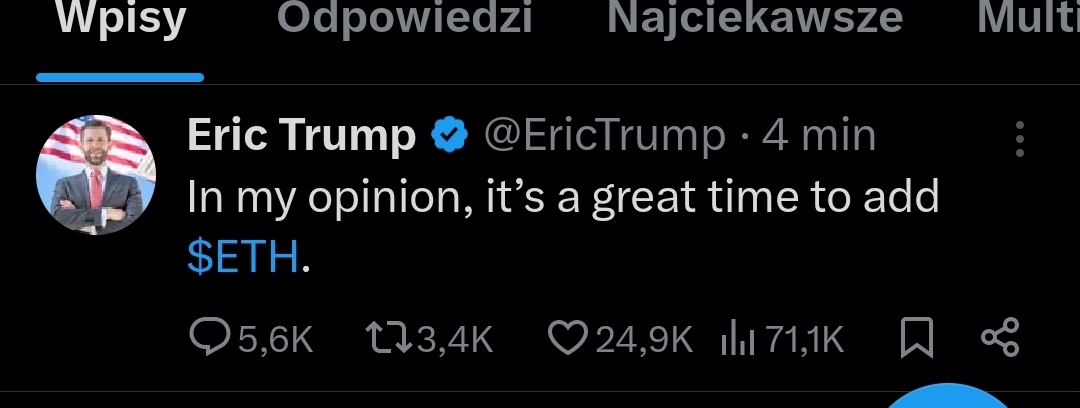Click the blue verified badge
1080x408 pixels.
pyautogui.click(x=450, y=135)
